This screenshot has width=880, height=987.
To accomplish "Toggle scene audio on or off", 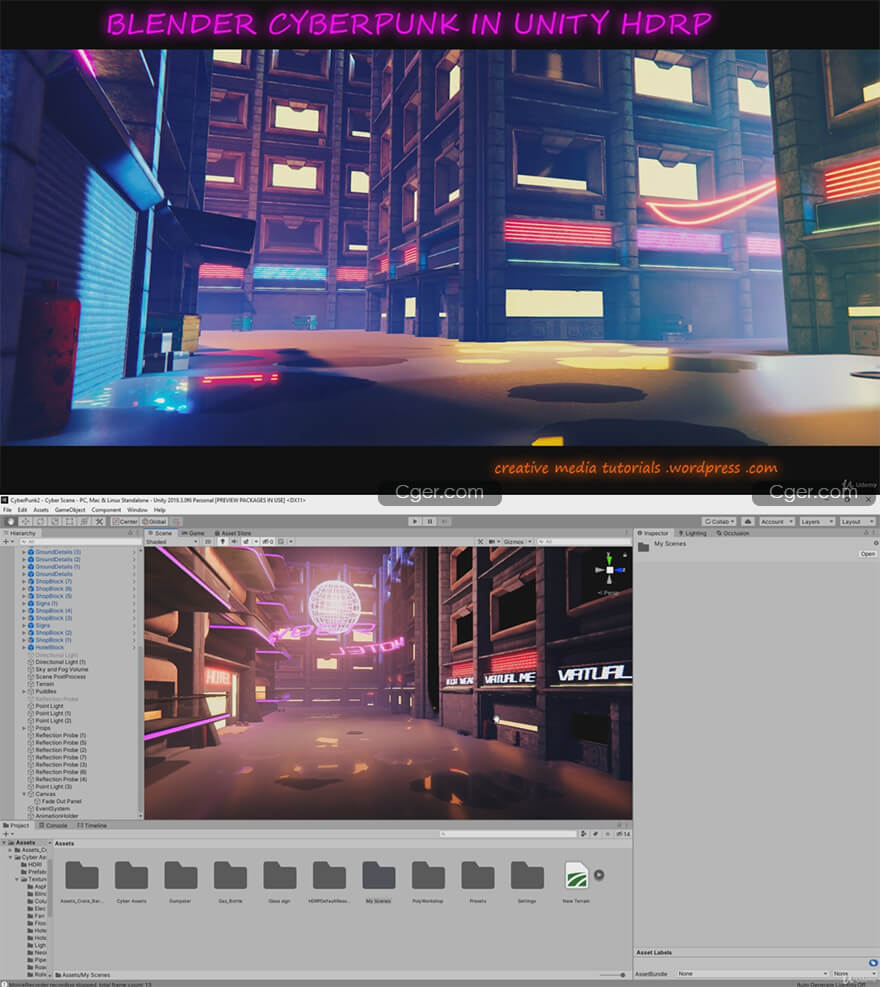I will coord(234,541).
